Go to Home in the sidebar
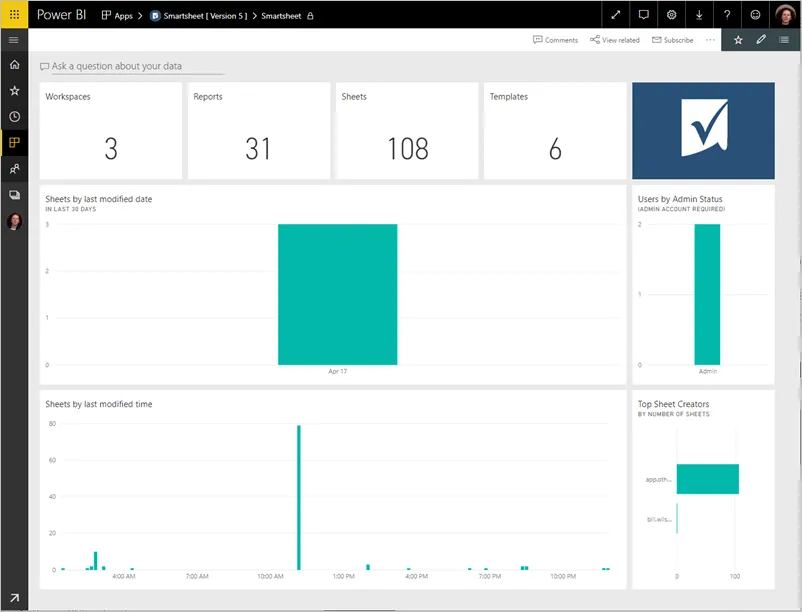 click(14, 64)
